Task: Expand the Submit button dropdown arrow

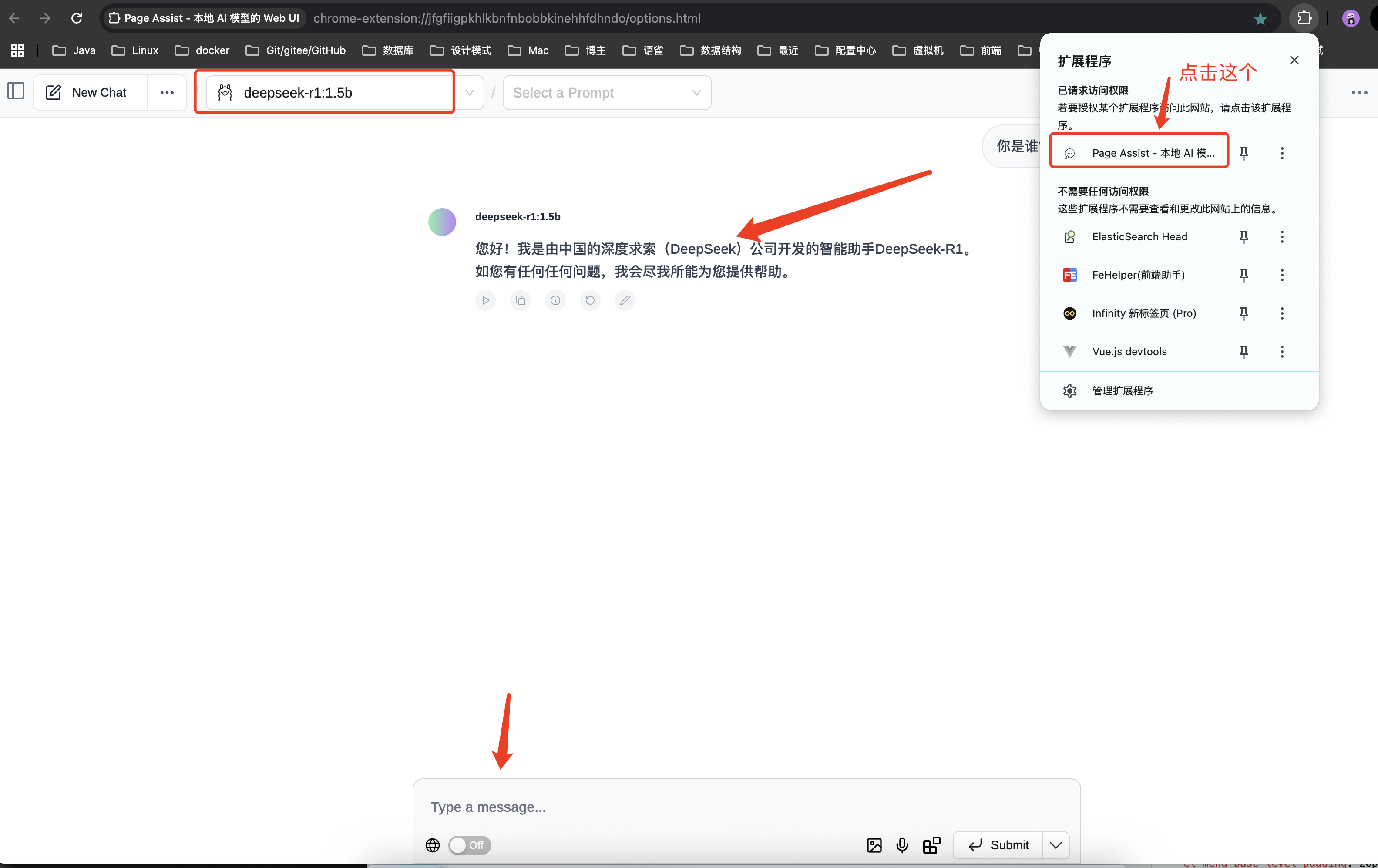Action: pyautogui.click(x=1055, y=845)
